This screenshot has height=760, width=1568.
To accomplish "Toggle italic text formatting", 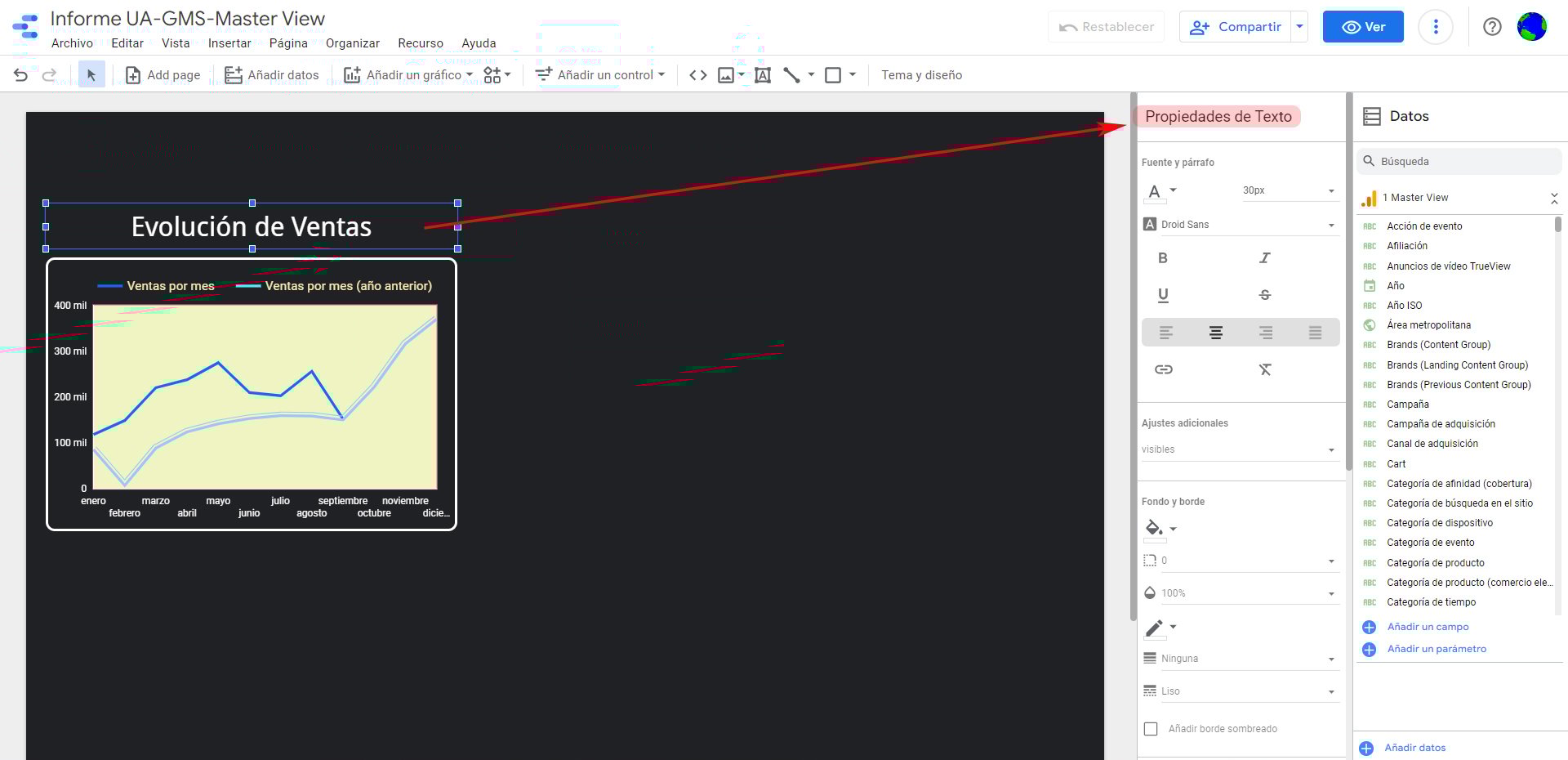I will (x=1264, y=258).
